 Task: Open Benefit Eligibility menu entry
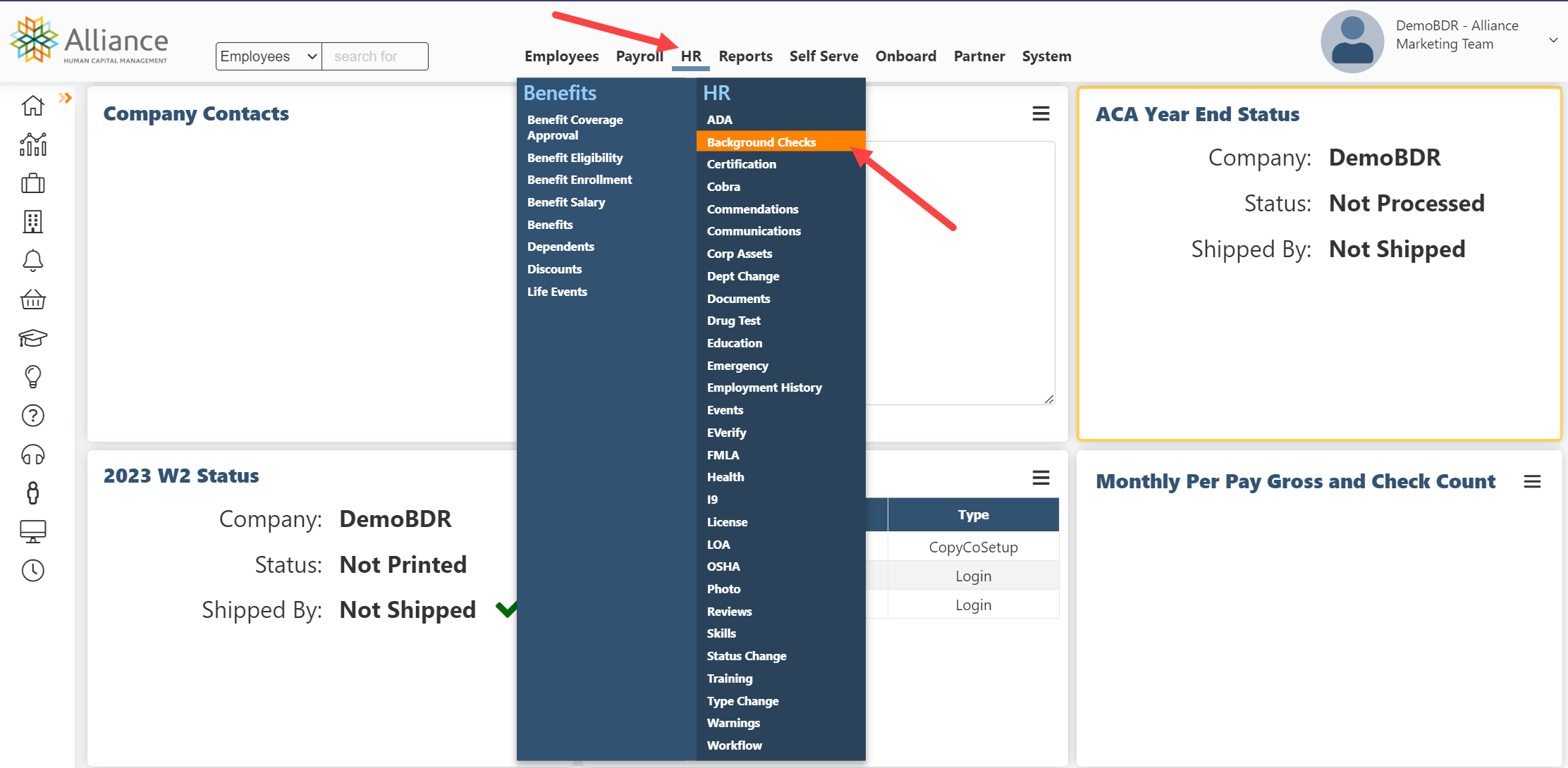click(x=575, y=158)
